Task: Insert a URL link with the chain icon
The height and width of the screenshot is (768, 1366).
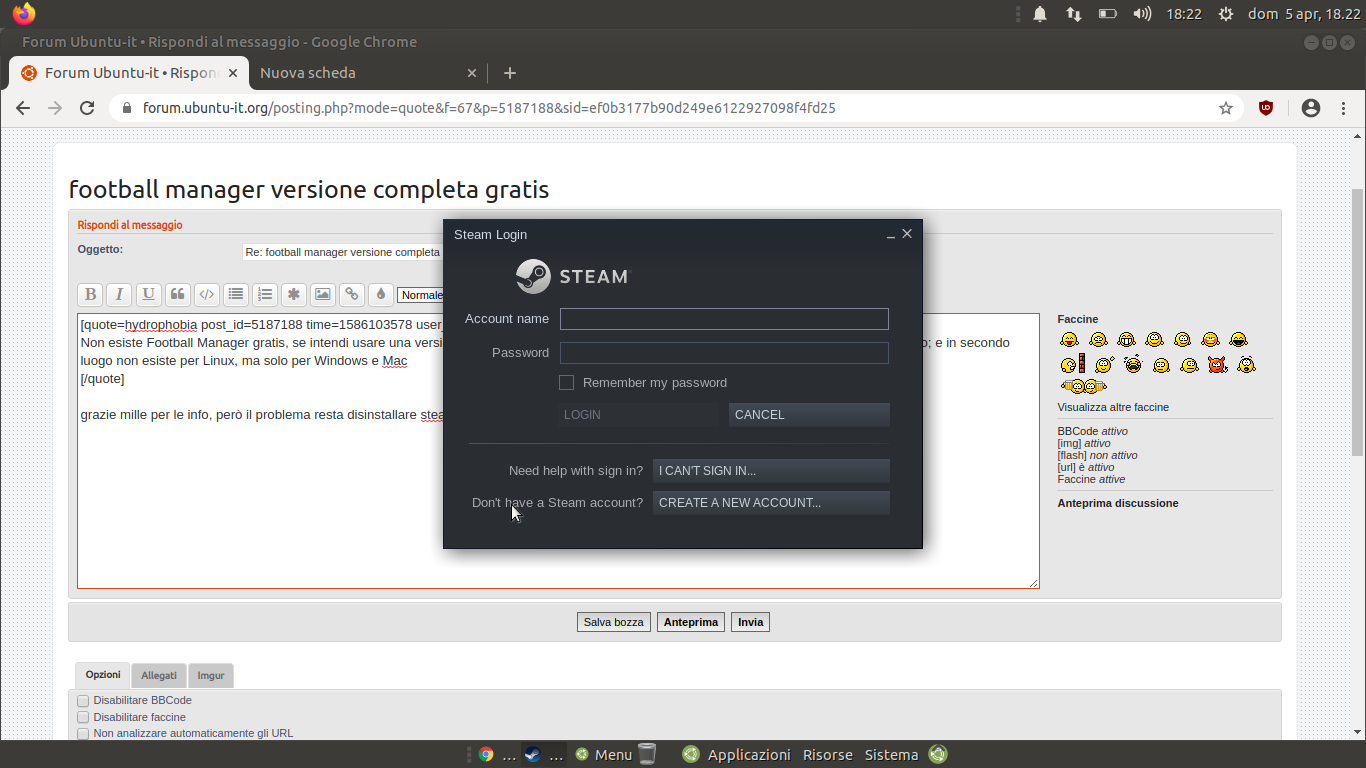Action: point(351,294)
